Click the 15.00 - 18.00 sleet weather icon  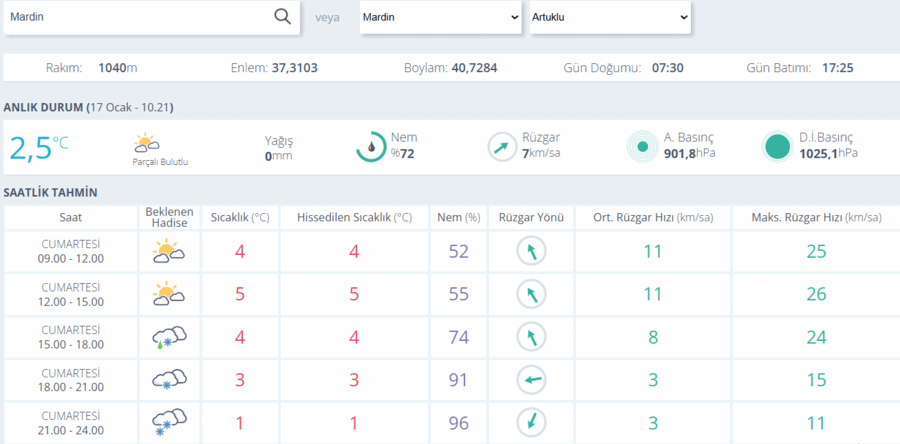(x=169, y=337)
